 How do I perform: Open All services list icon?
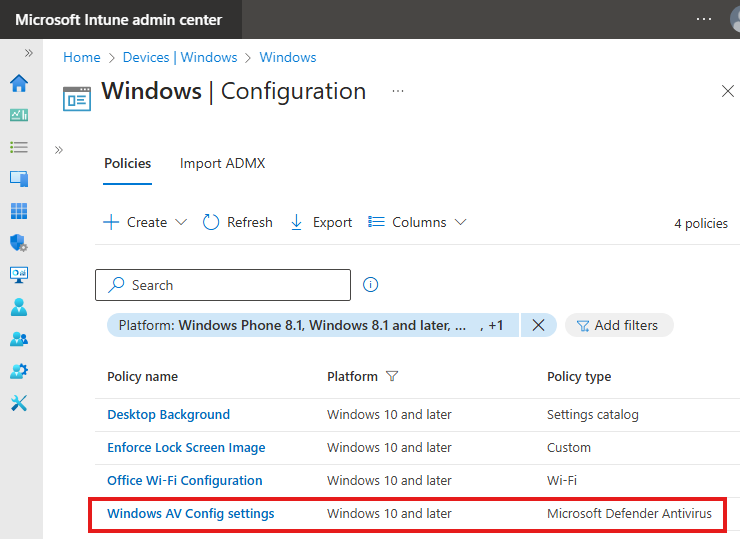(x=19, y=147)
